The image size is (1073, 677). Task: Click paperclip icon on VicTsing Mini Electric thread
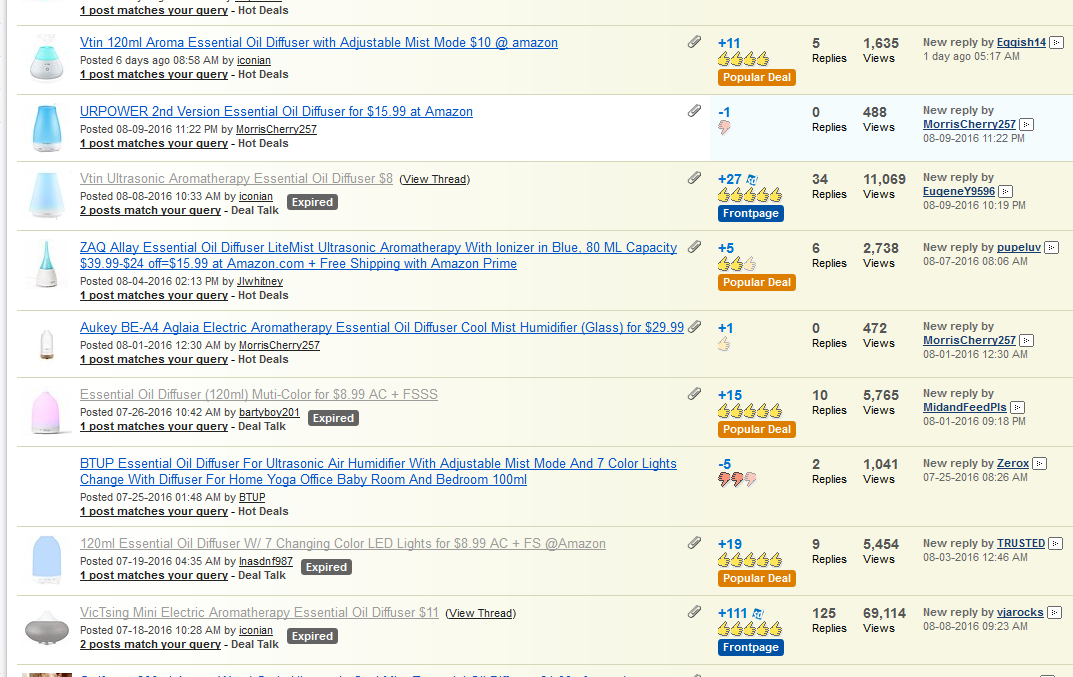(694, 611)
